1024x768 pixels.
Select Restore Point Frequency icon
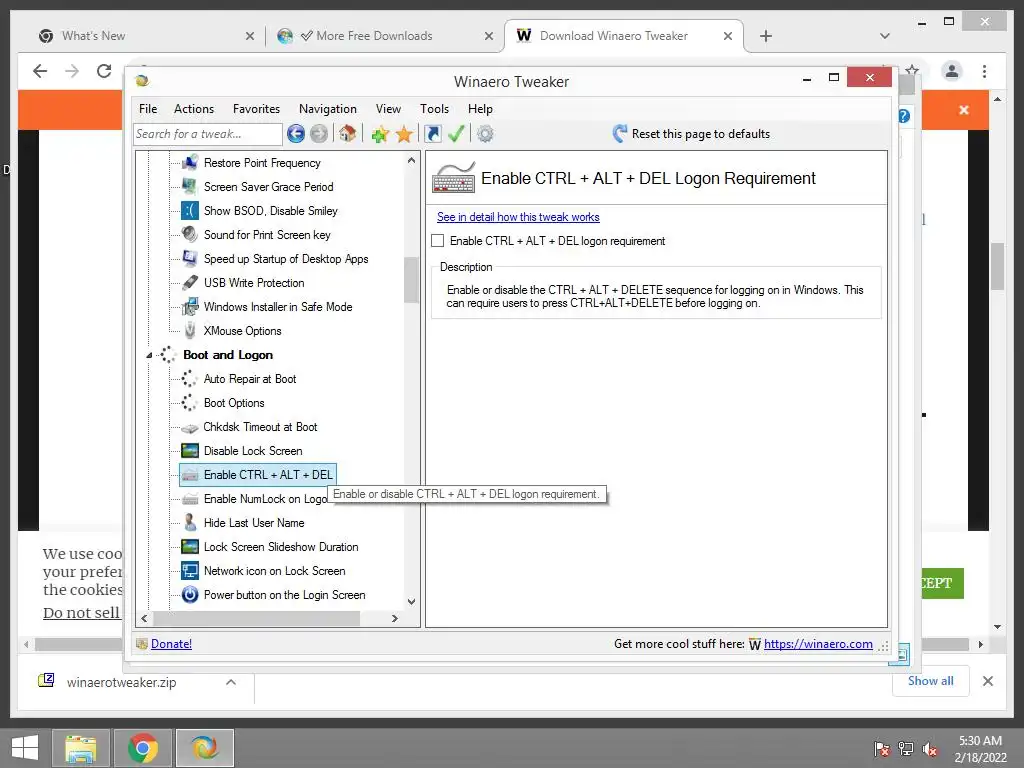tap(190, 163)
